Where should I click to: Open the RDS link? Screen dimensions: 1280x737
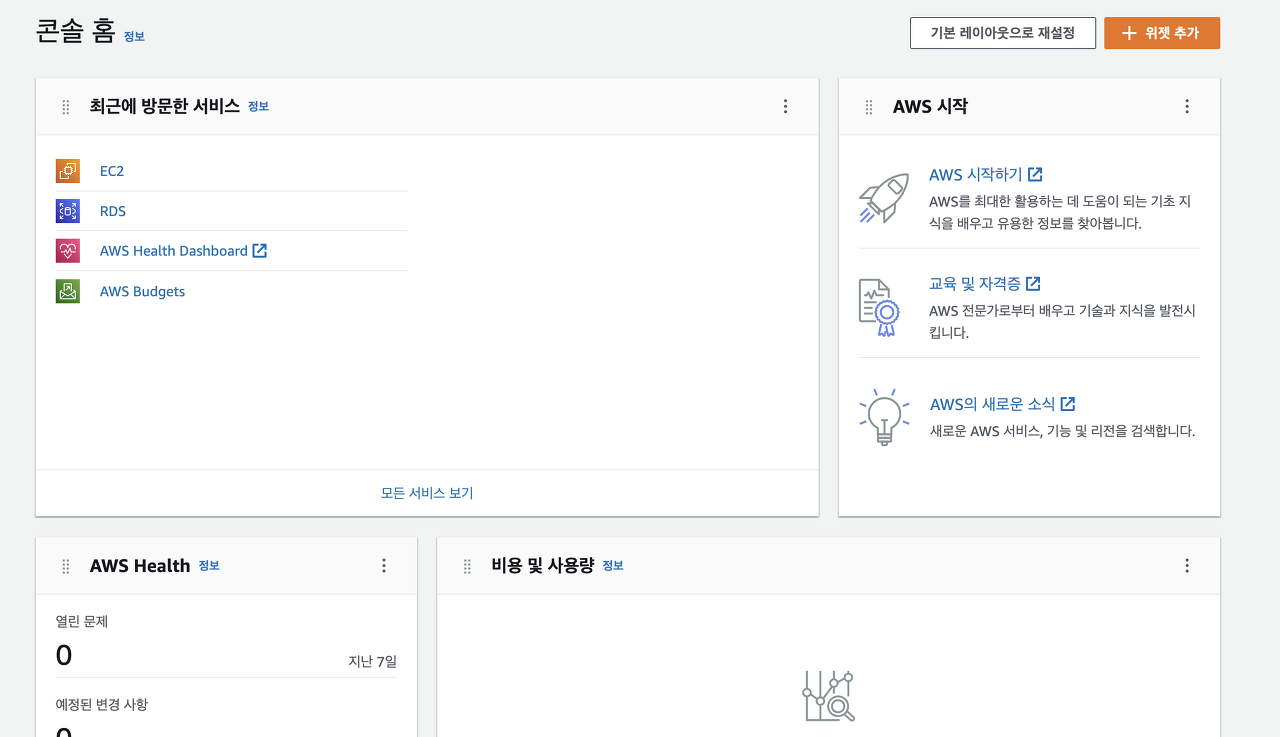click(113, 211)
